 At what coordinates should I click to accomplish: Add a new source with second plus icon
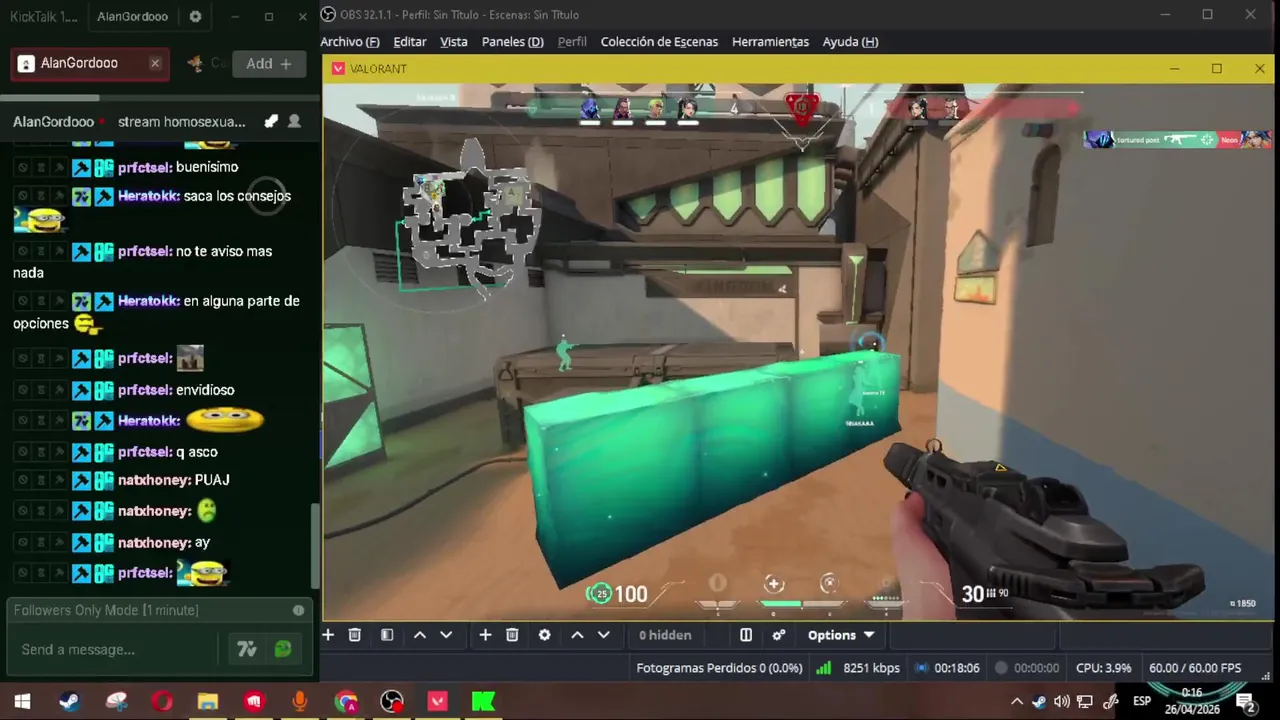coord(485,635)
